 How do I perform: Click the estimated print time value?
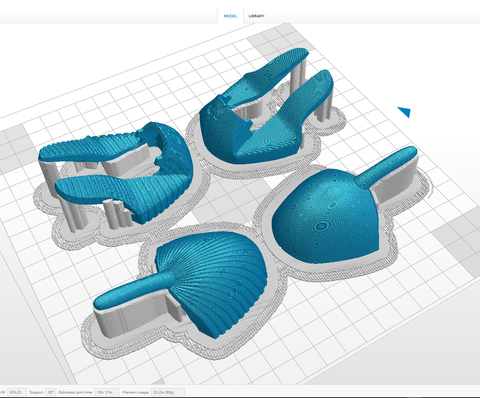click(x=107, y=392)
